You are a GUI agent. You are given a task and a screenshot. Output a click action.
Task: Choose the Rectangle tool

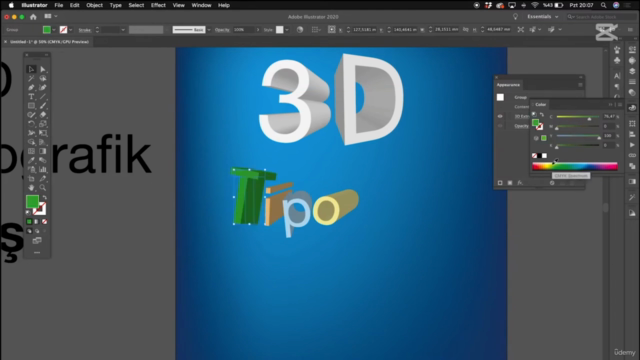pos(31,106)
